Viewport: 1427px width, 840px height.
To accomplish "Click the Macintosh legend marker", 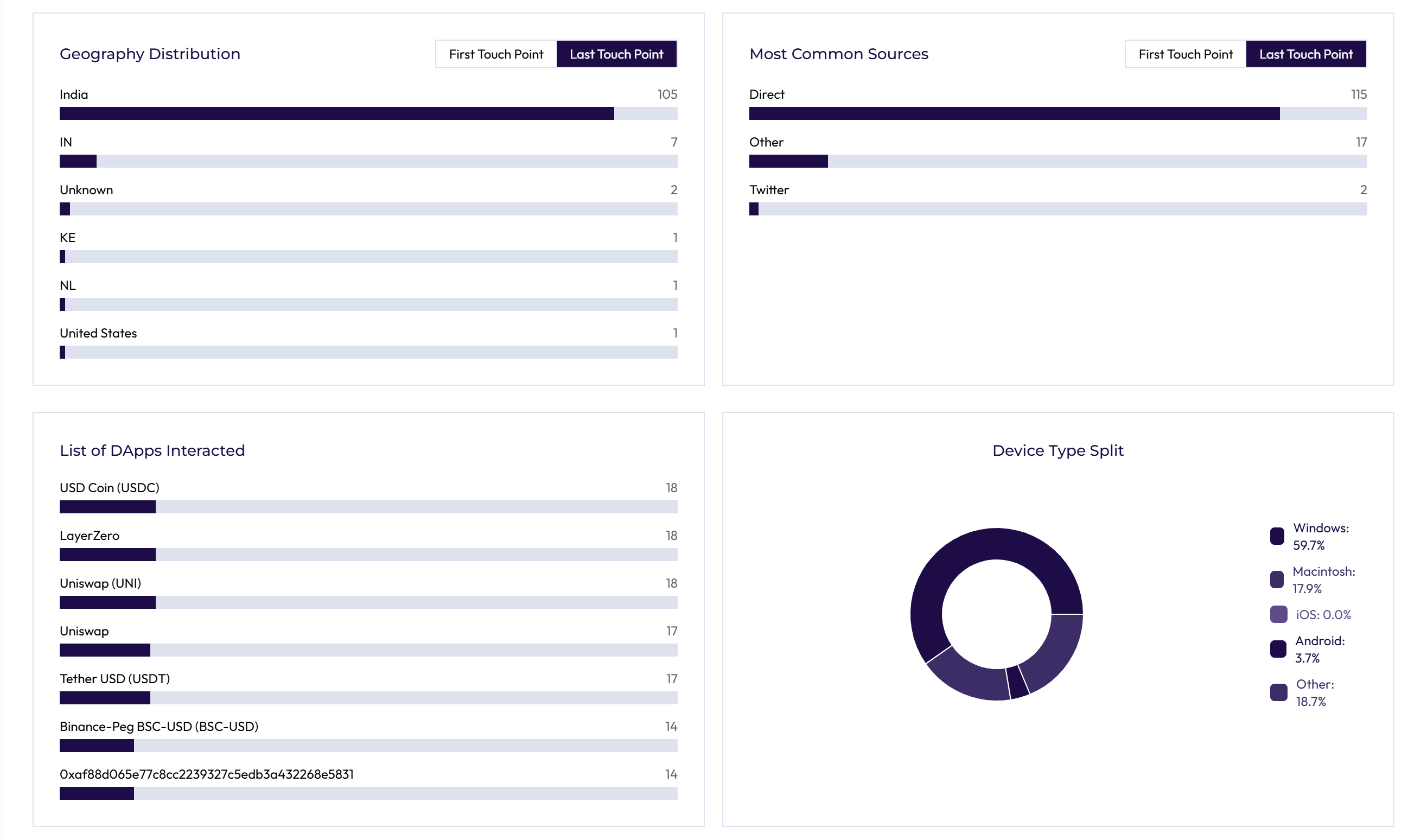I will (x=1278, y=580).
